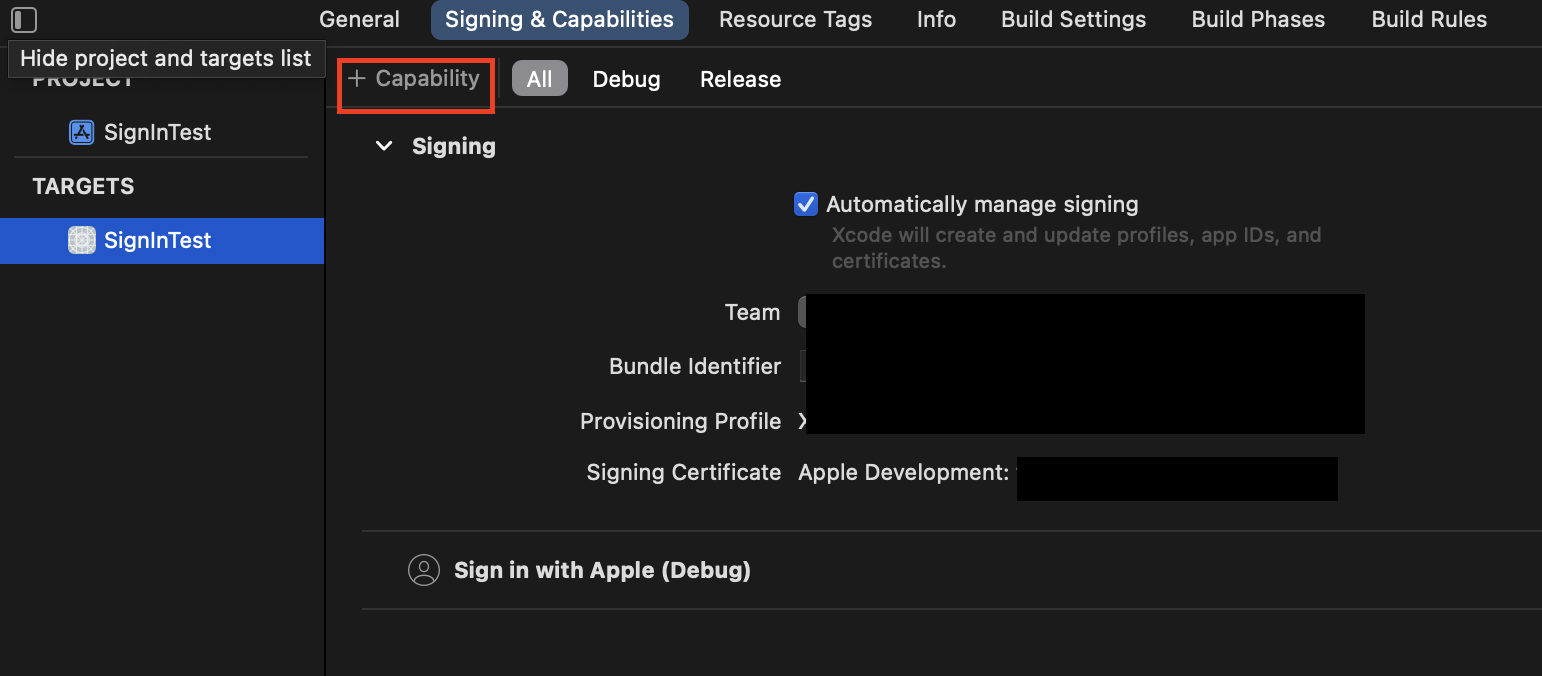Open the General tab
Screen dimensions: 1542x676
359,20
